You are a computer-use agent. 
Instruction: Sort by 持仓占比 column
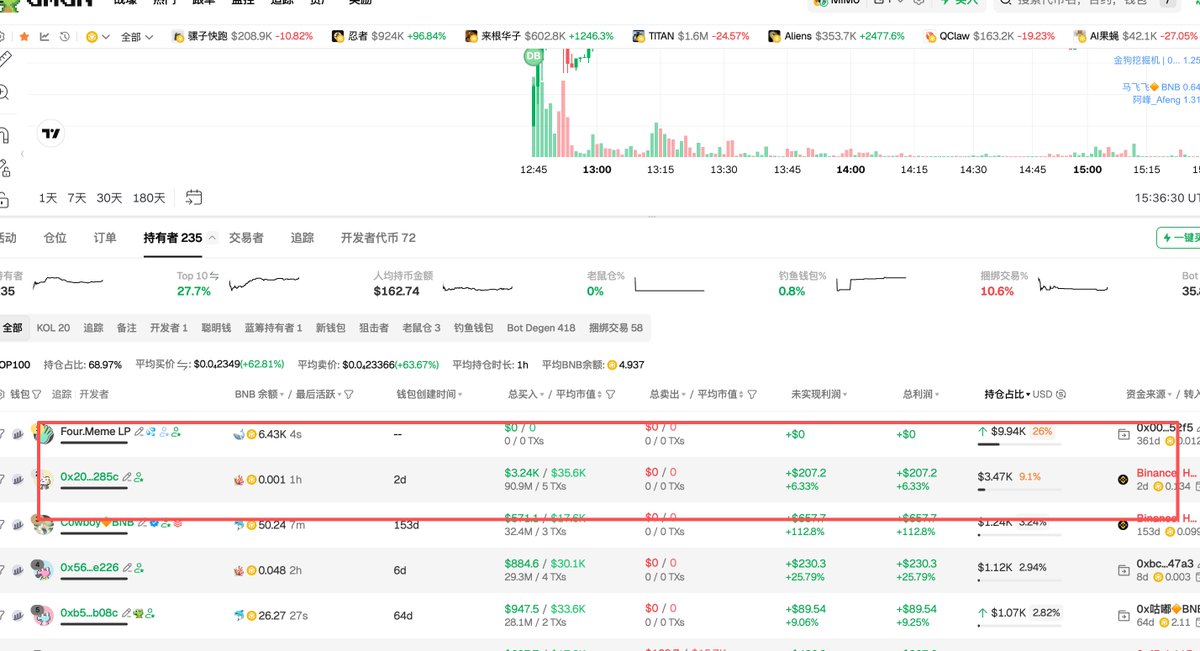click(1007, 395)
